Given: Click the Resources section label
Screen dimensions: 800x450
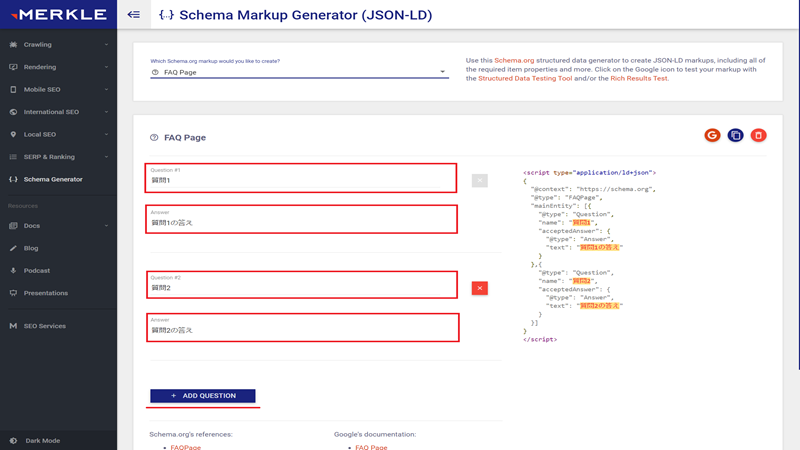Looking at the screenshot, I should coord(23,206).
